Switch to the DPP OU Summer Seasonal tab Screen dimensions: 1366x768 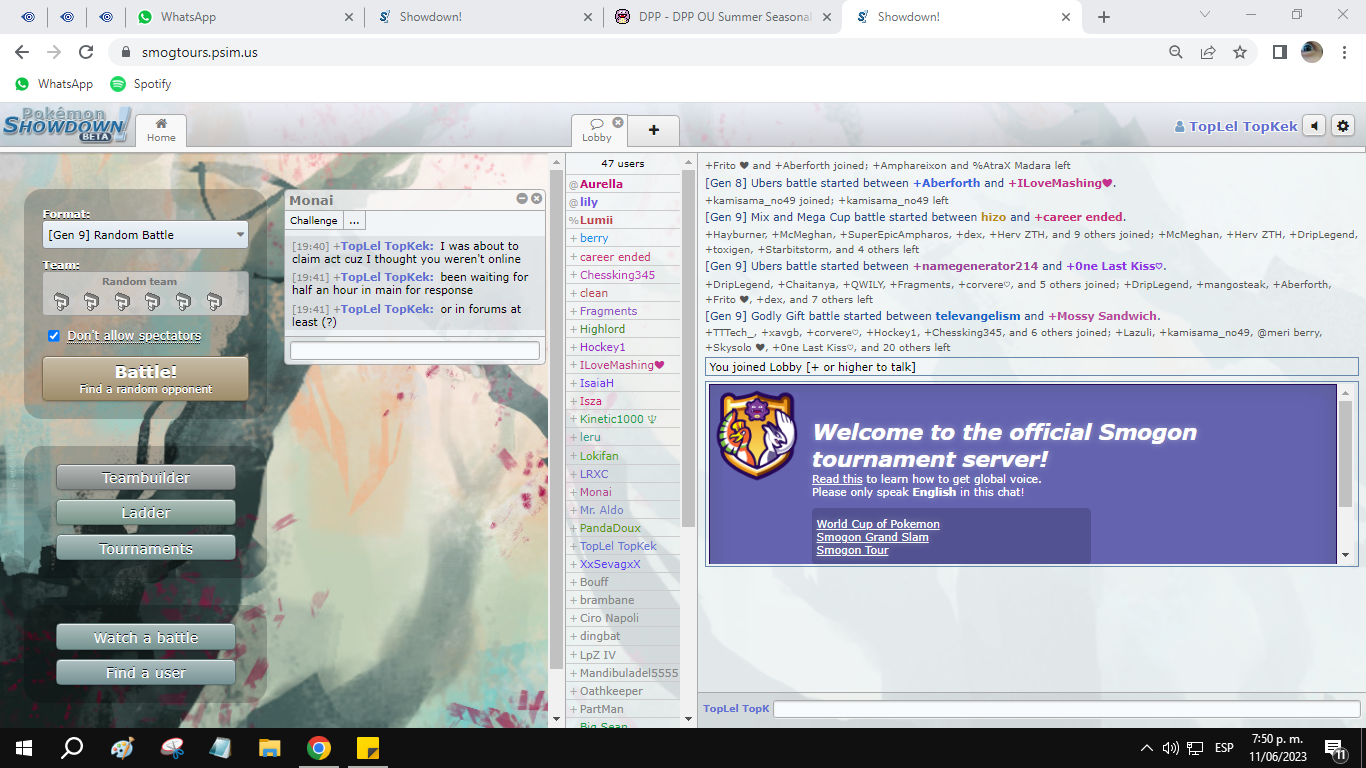click(724, 17)
